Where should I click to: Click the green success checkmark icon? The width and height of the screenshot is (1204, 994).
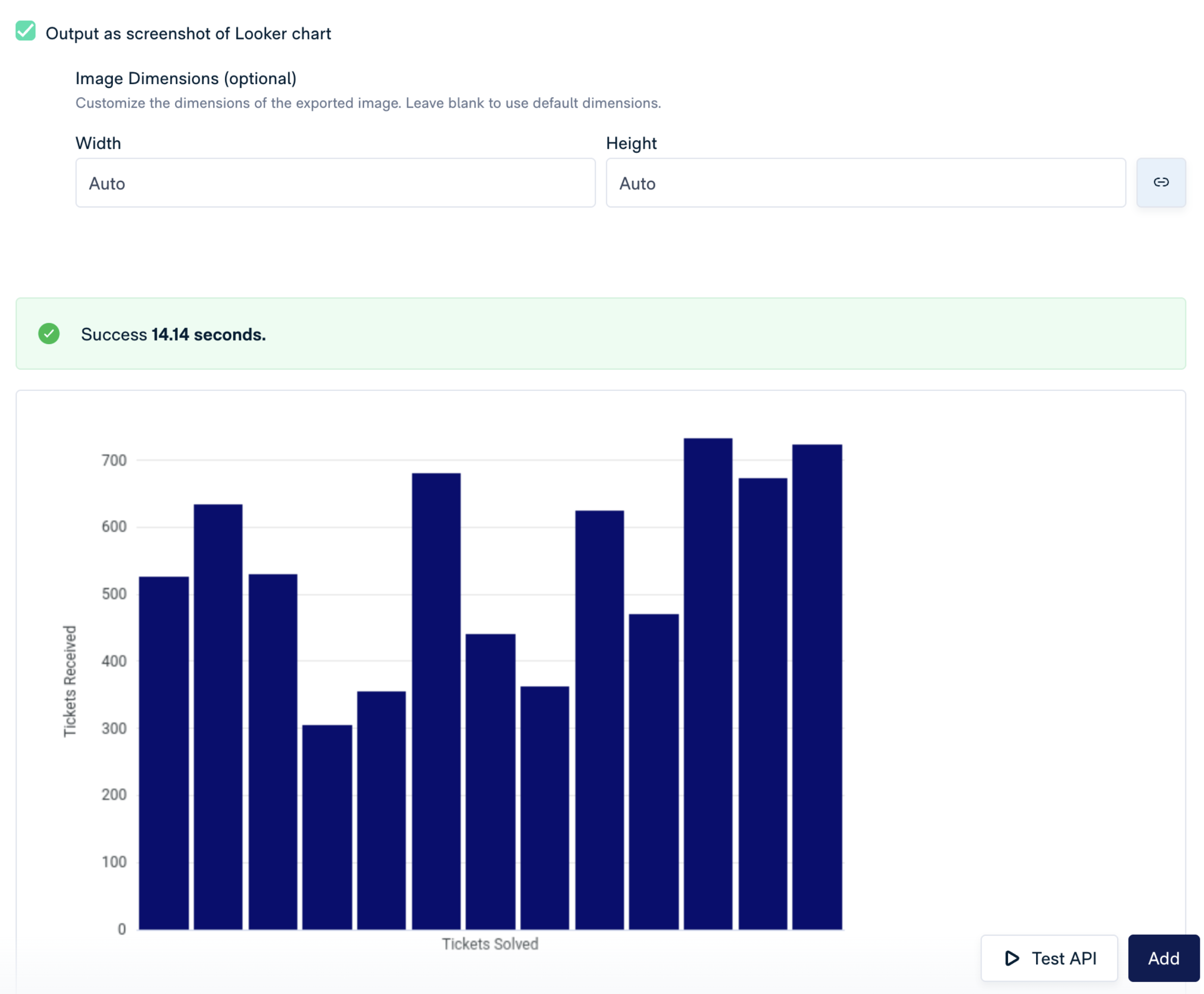tap(49, 334)
